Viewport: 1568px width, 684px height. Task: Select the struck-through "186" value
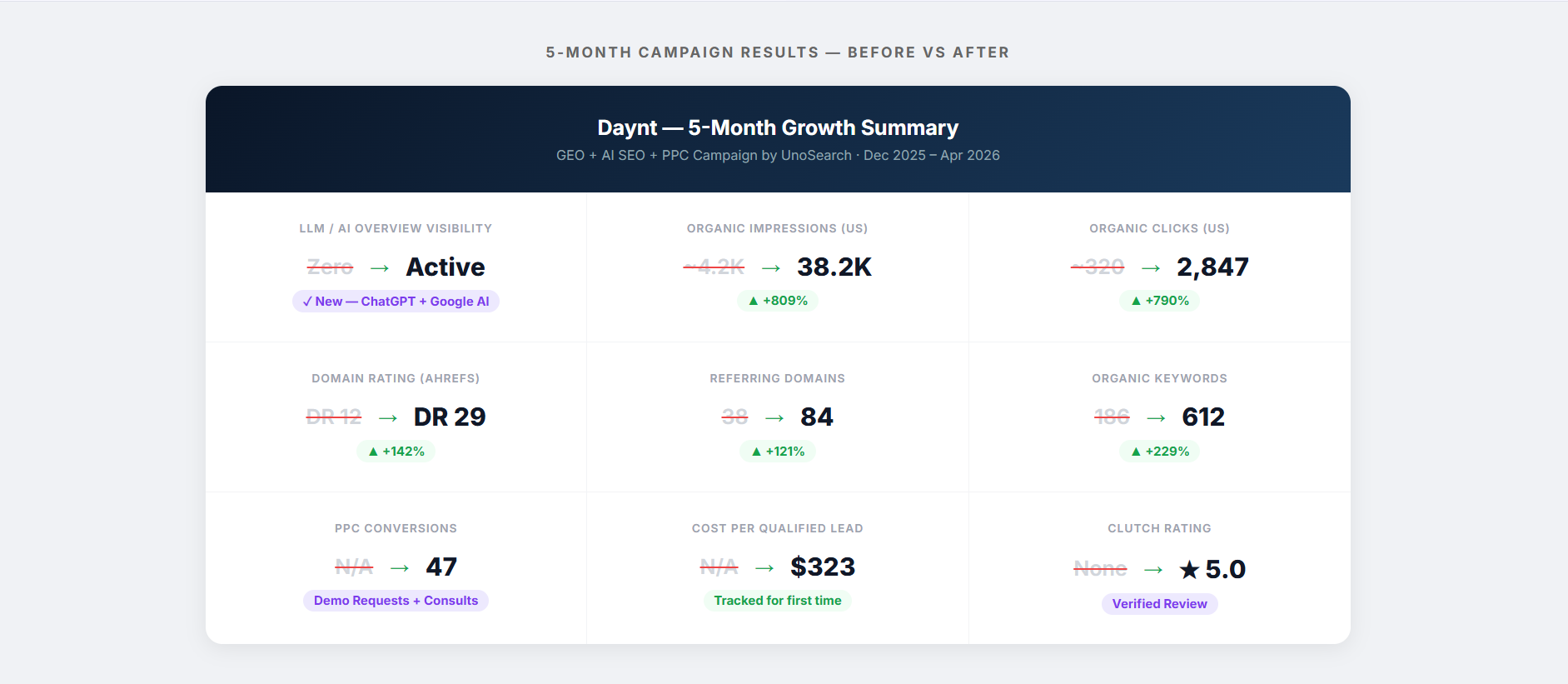[x=1112, y=417]
